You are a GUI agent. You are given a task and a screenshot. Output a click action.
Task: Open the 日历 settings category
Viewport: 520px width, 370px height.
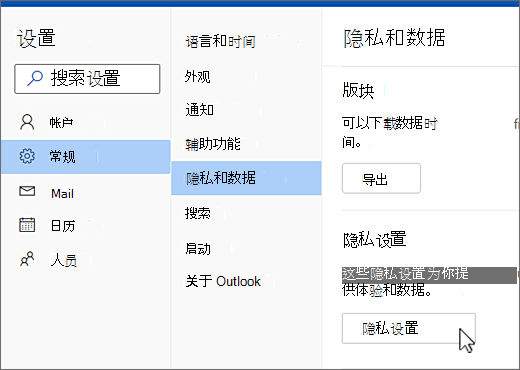pos(85,226)
